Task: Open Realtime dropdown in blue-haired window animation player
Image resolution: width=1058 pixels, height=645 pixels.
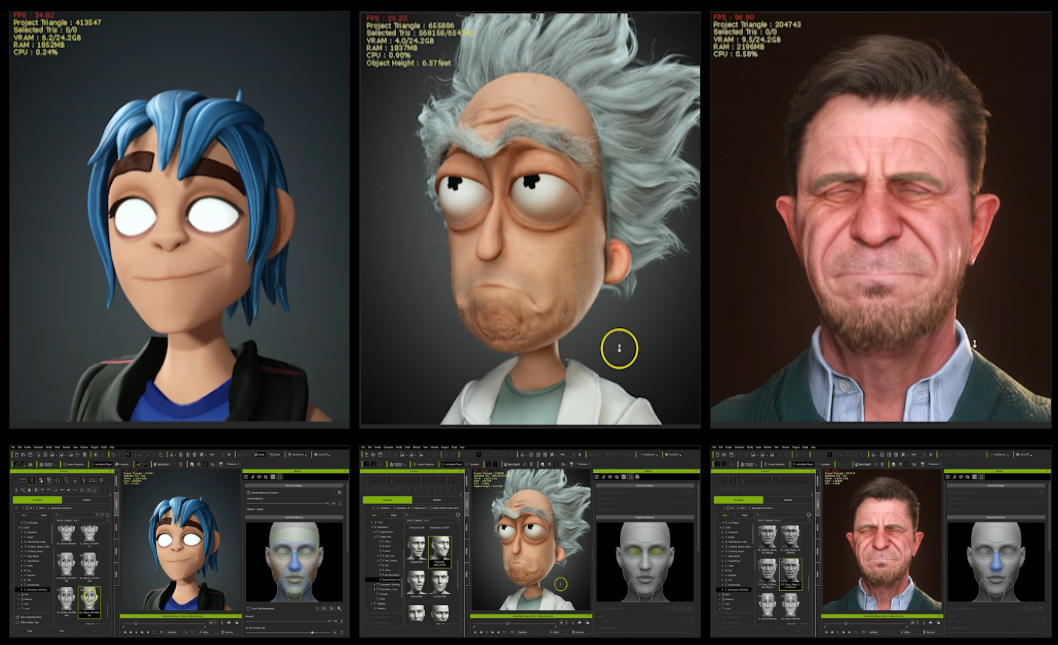Action: (172, 632)
